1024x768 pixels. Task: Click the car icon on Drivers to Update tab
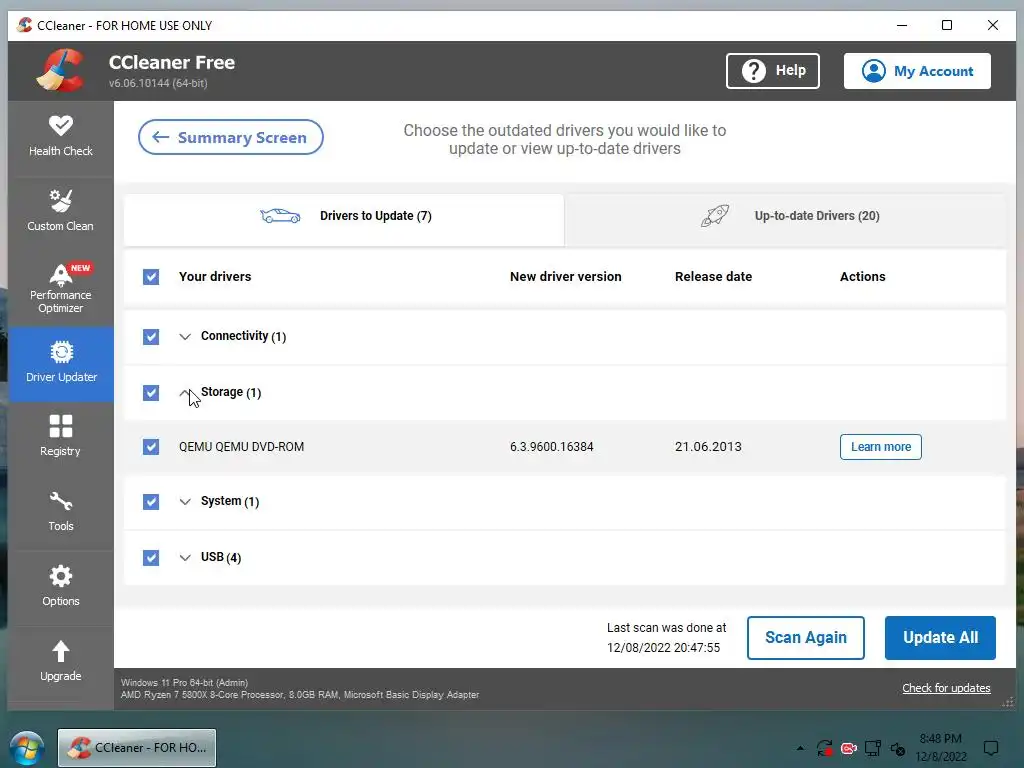click(x=280, y=216)
